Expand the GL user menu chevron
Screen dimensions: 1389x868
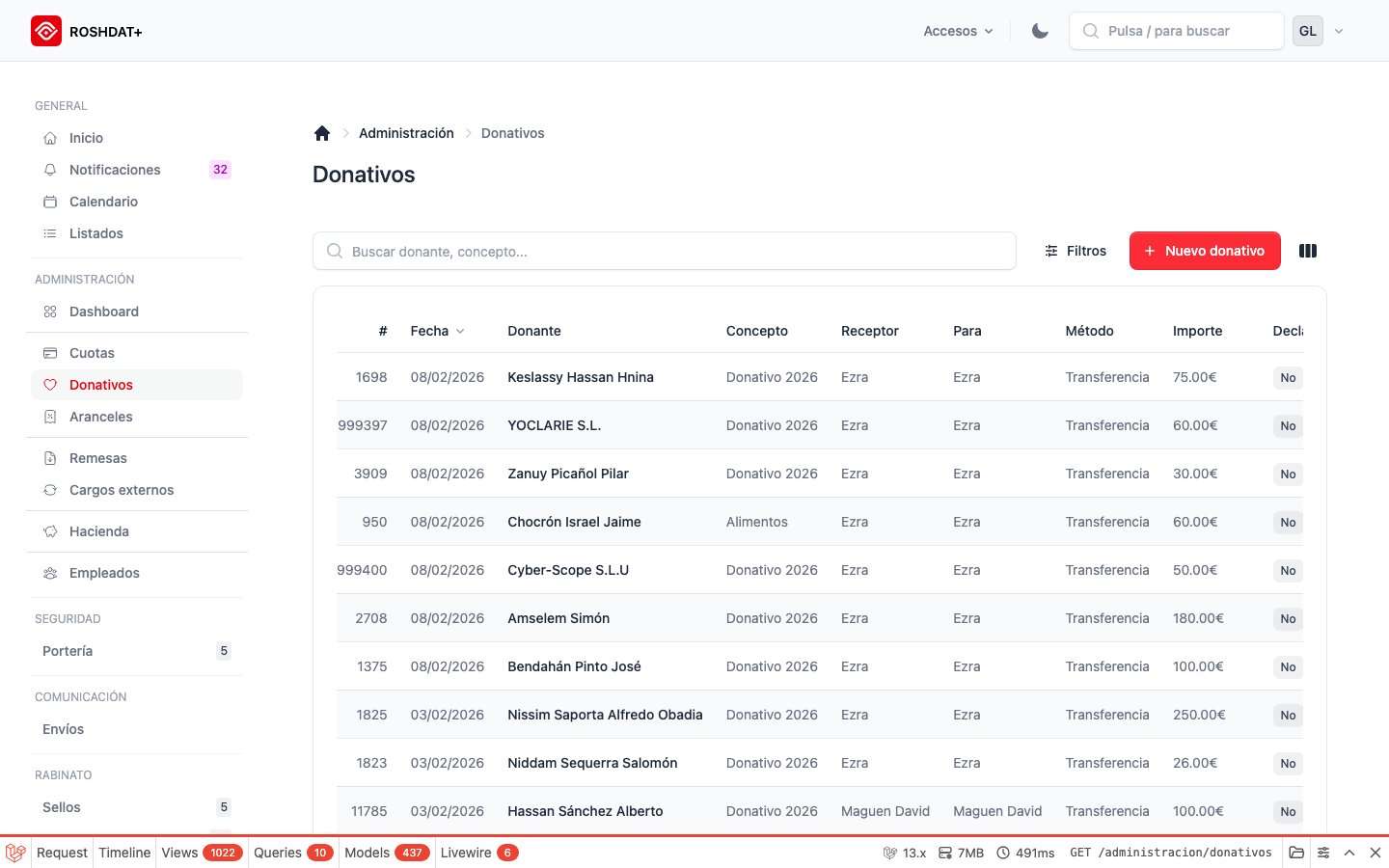[x=1339, y=30]
